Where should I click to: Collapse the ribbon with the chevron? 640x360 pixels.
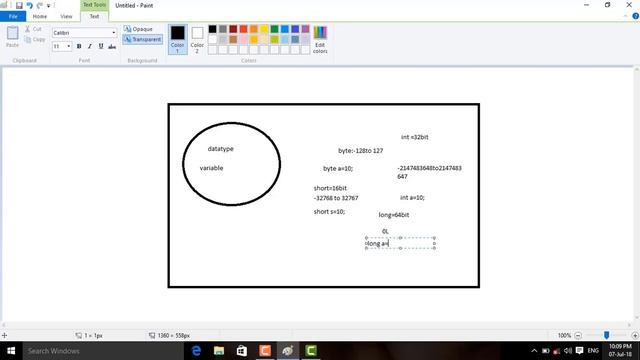pyautogui.click(x=626, y=16)
